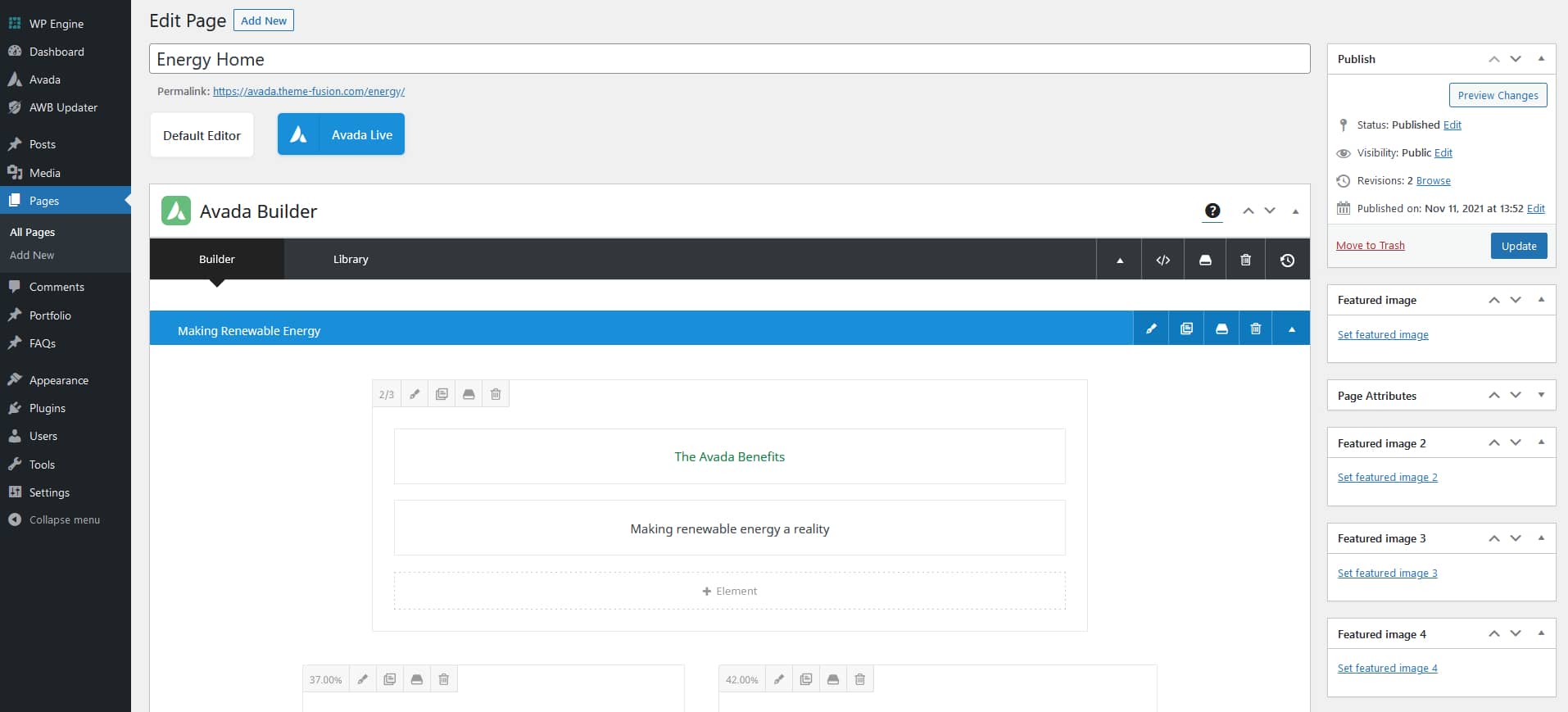Image resolution: width=1568 pixels, height=712 pixels.
Task: Edit the published date
Action: pyautogui.click(x=1535, y=208)
